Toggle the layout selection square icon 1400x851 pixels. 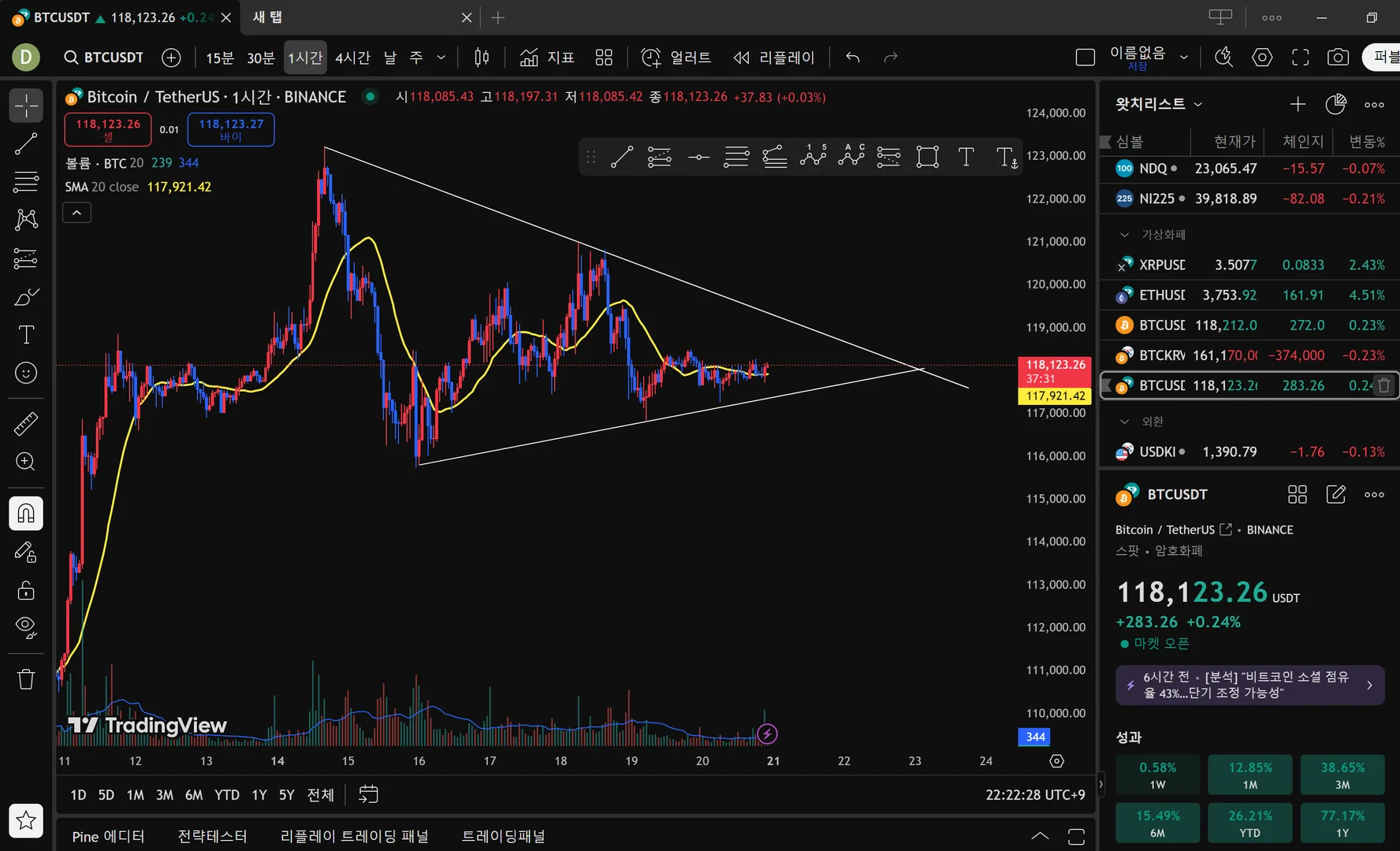tap(1085, 58)
